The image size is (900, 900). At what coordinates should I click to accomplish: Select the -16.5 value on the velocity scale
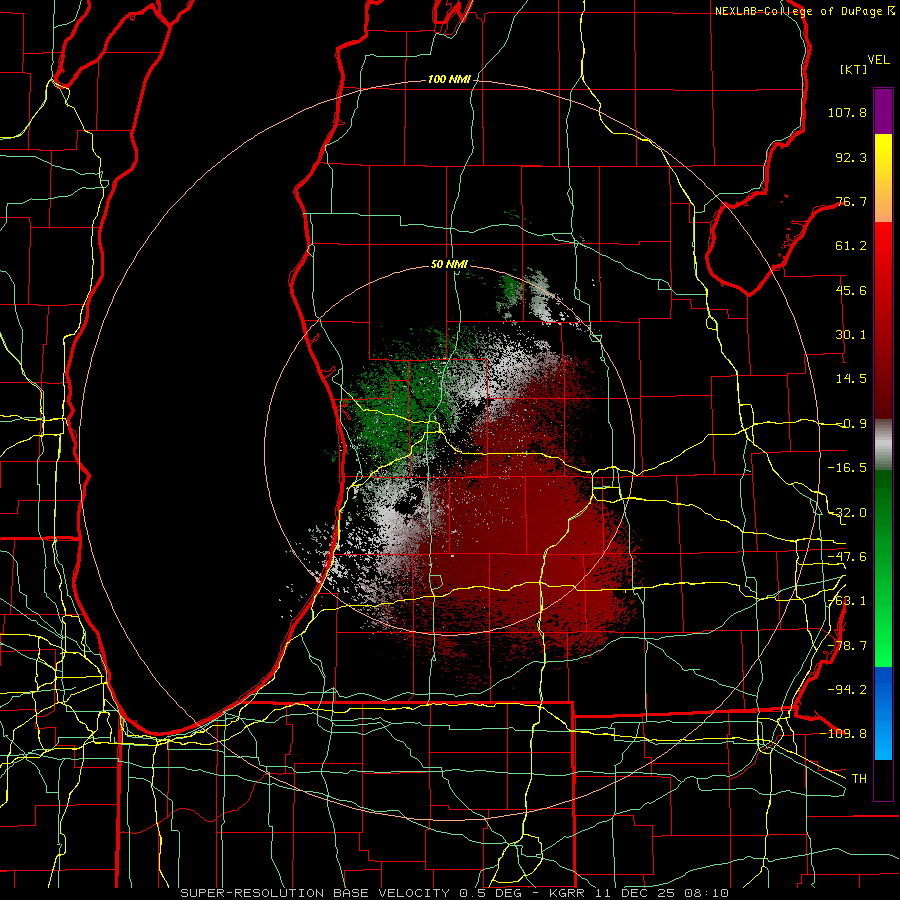tap(847, 468)
